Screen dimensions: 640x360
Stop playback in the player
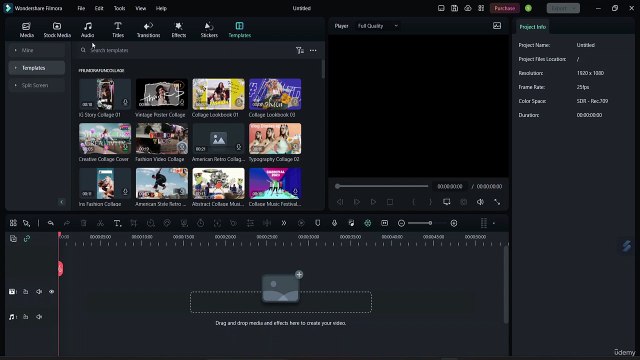coord(390,202)
